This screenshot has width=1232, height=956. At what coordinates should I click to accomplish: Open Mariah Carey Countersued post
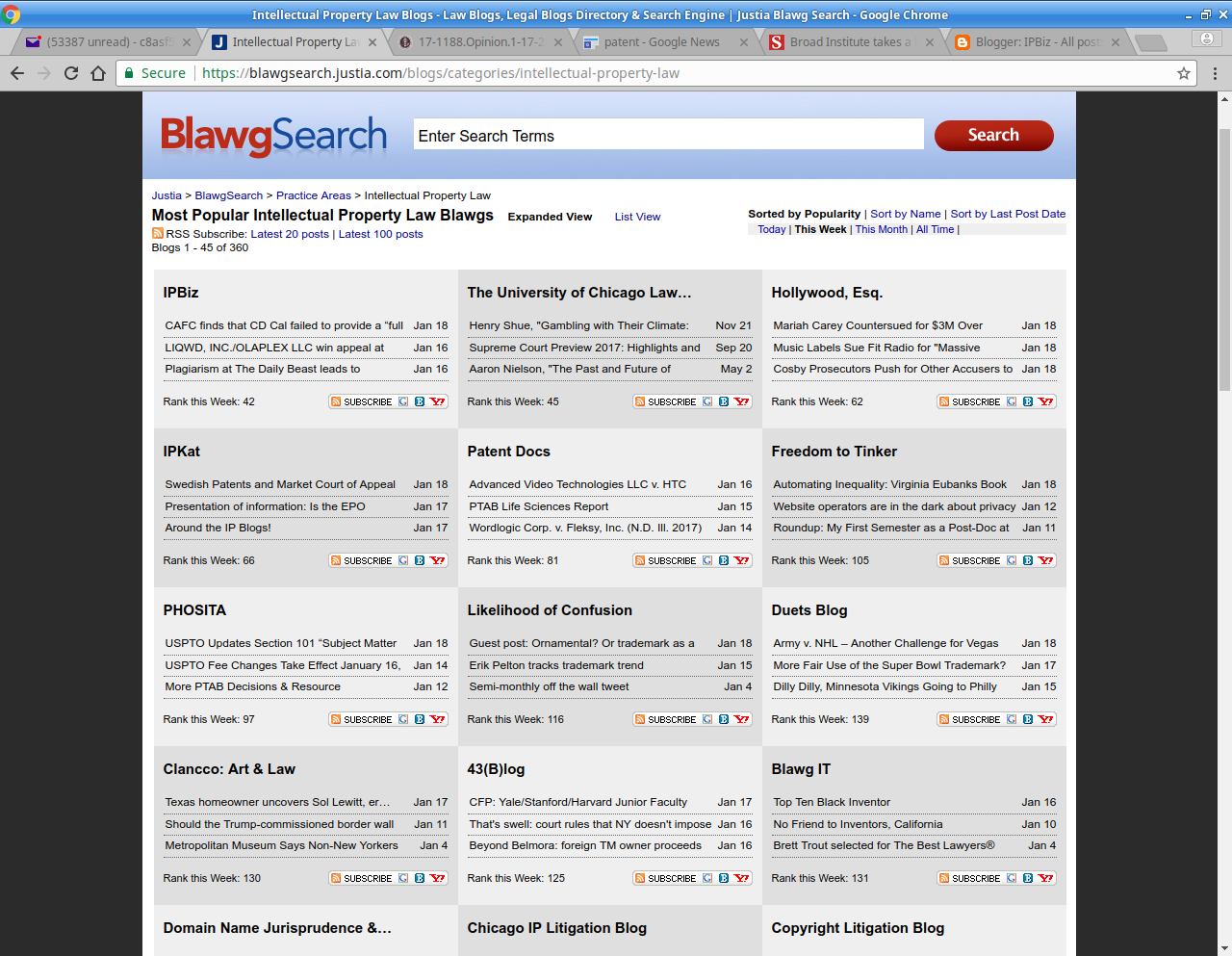878,325
